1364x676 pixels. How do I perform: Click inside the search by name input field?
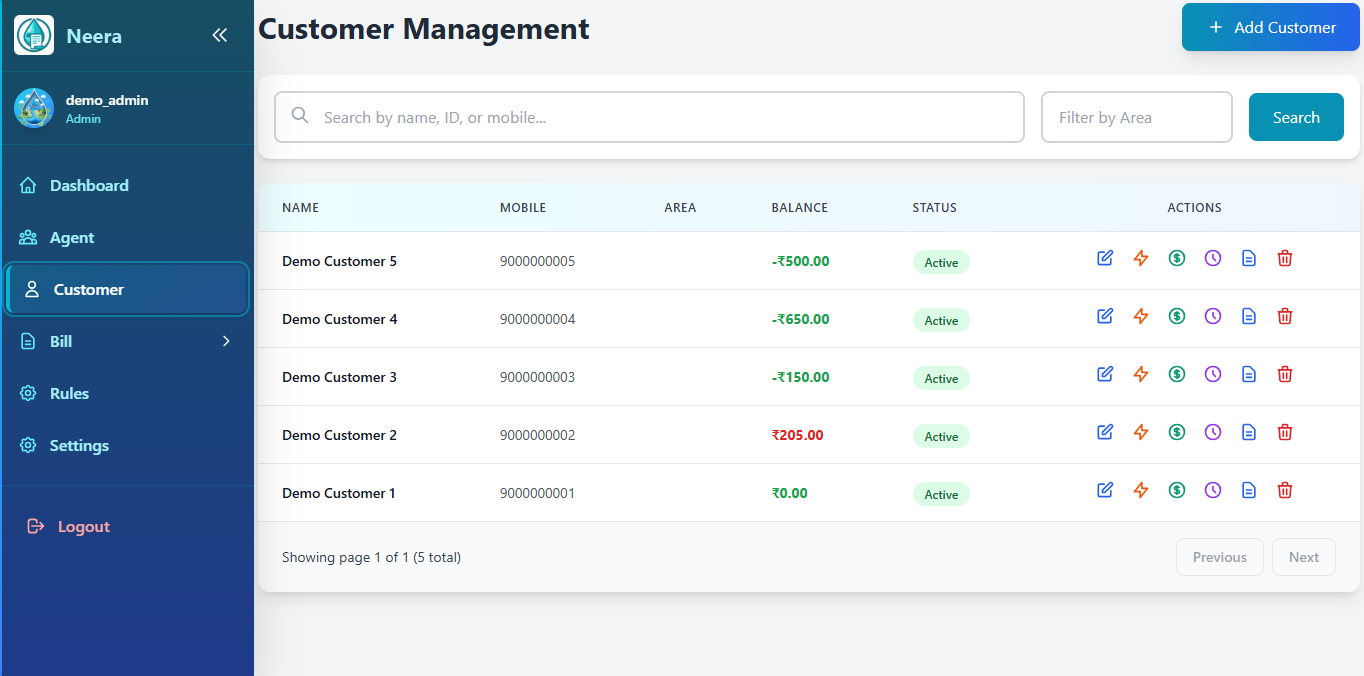[648, 116]
